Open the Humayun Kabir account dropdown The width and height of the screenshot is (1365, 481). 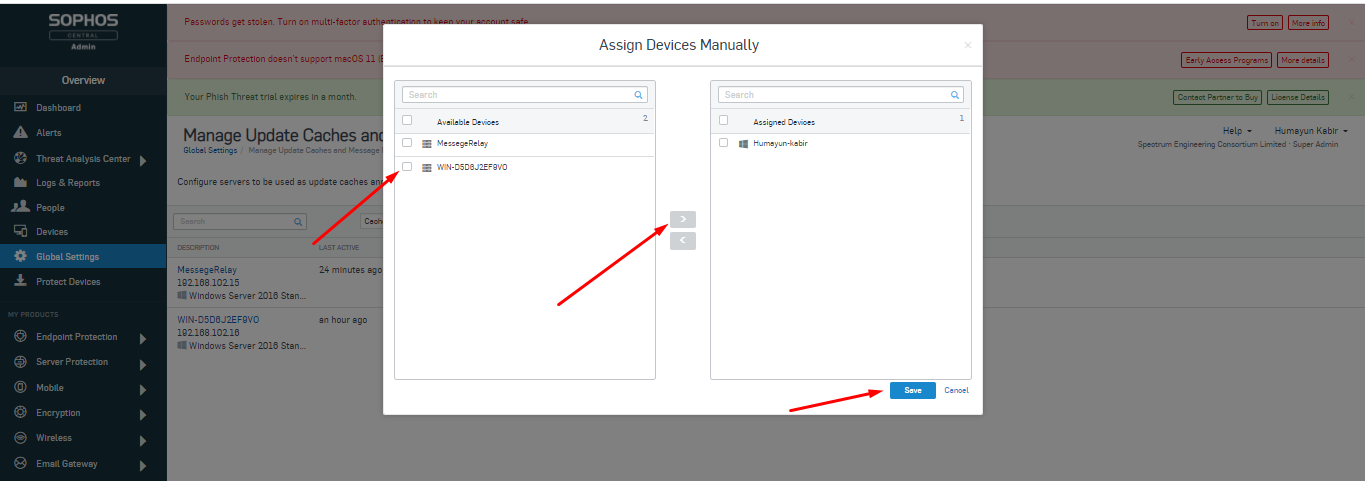click(x=1311, y=131)
